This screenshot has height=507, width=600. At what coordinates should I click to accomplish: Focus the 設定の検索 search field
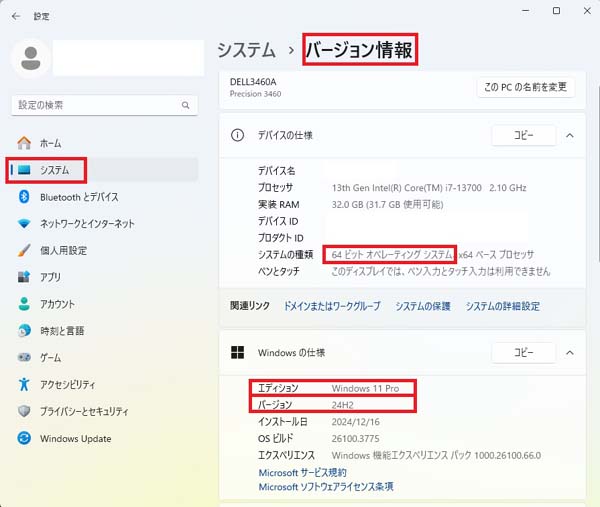coord(104,105)
